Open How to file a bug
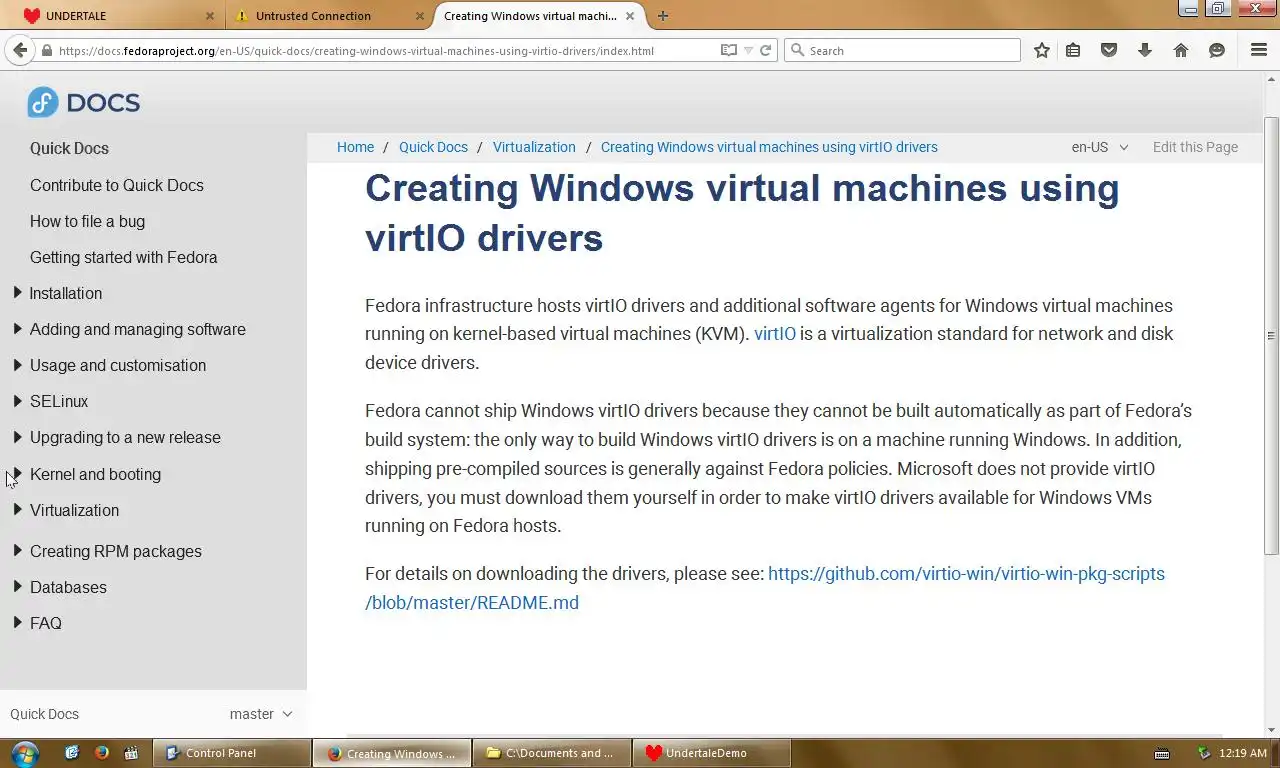Image resolution: width=1280 pixels, height=768 pixels. (x=87, y=221)
